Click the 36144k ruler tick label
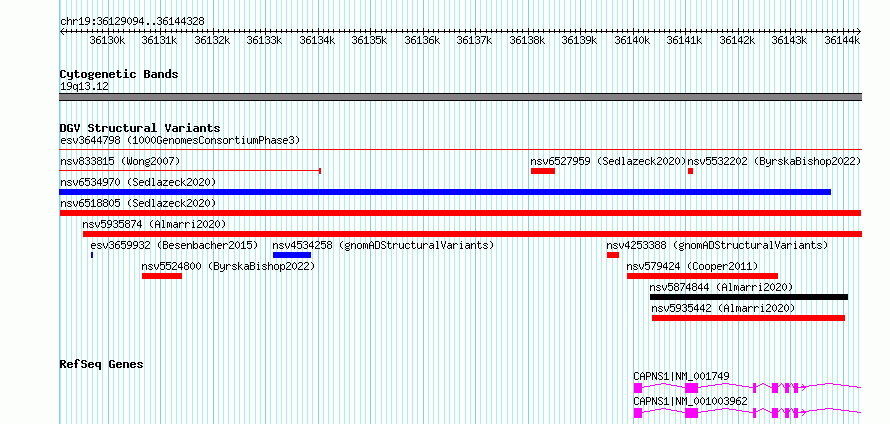This screenshot has width=890, height=424. 842,40
